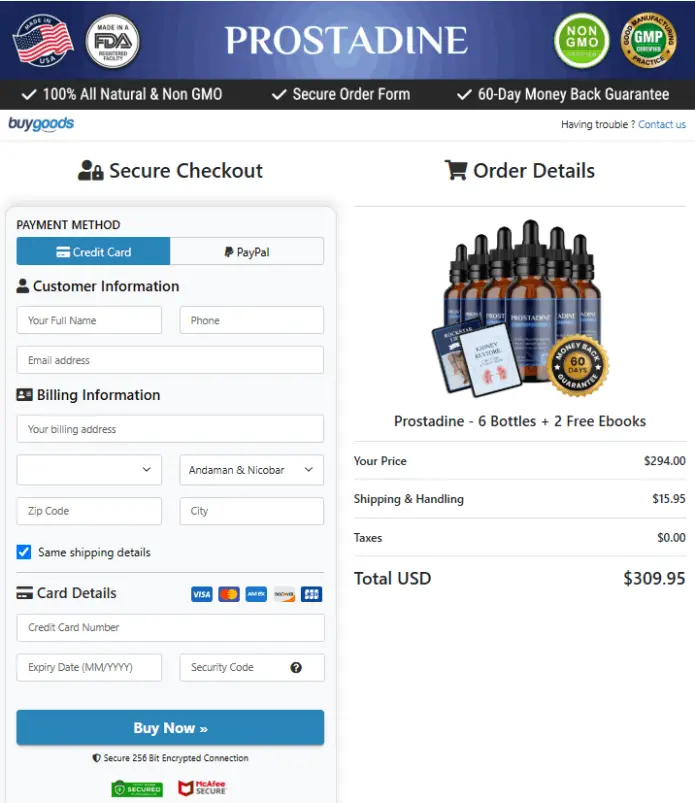Viewport: 695px width, 803px height.
Task: Focus the Your Full Name field
Action: (x=89, y=320)
